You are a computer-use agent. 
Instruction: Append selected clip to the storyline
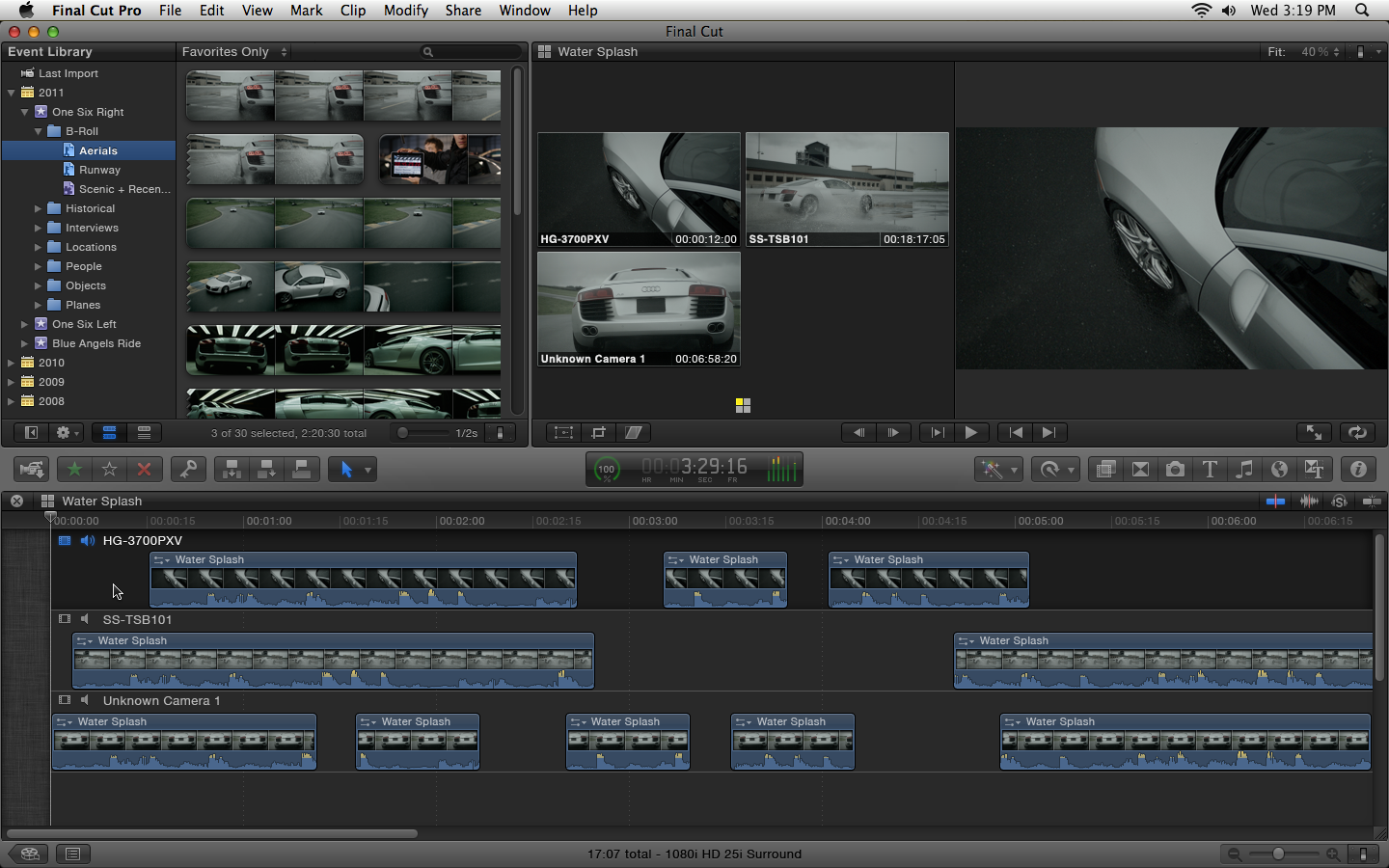click(x=302, y=470)
